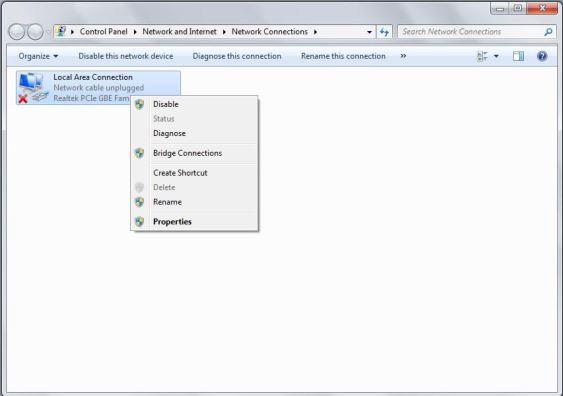Maximize the Network Connections window
Image resolution: width=563 pixels, height=396 pixels.
tap(517, 8)
